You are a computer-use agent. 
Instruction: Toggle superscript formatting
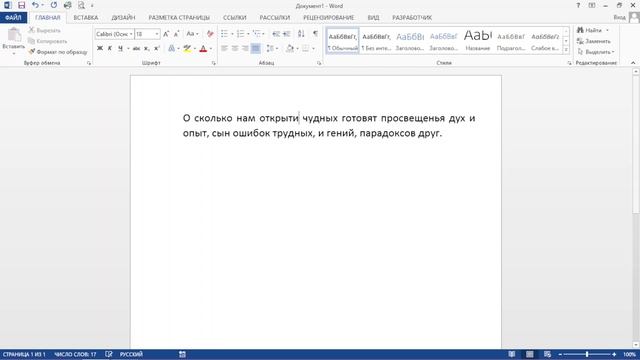157,48
